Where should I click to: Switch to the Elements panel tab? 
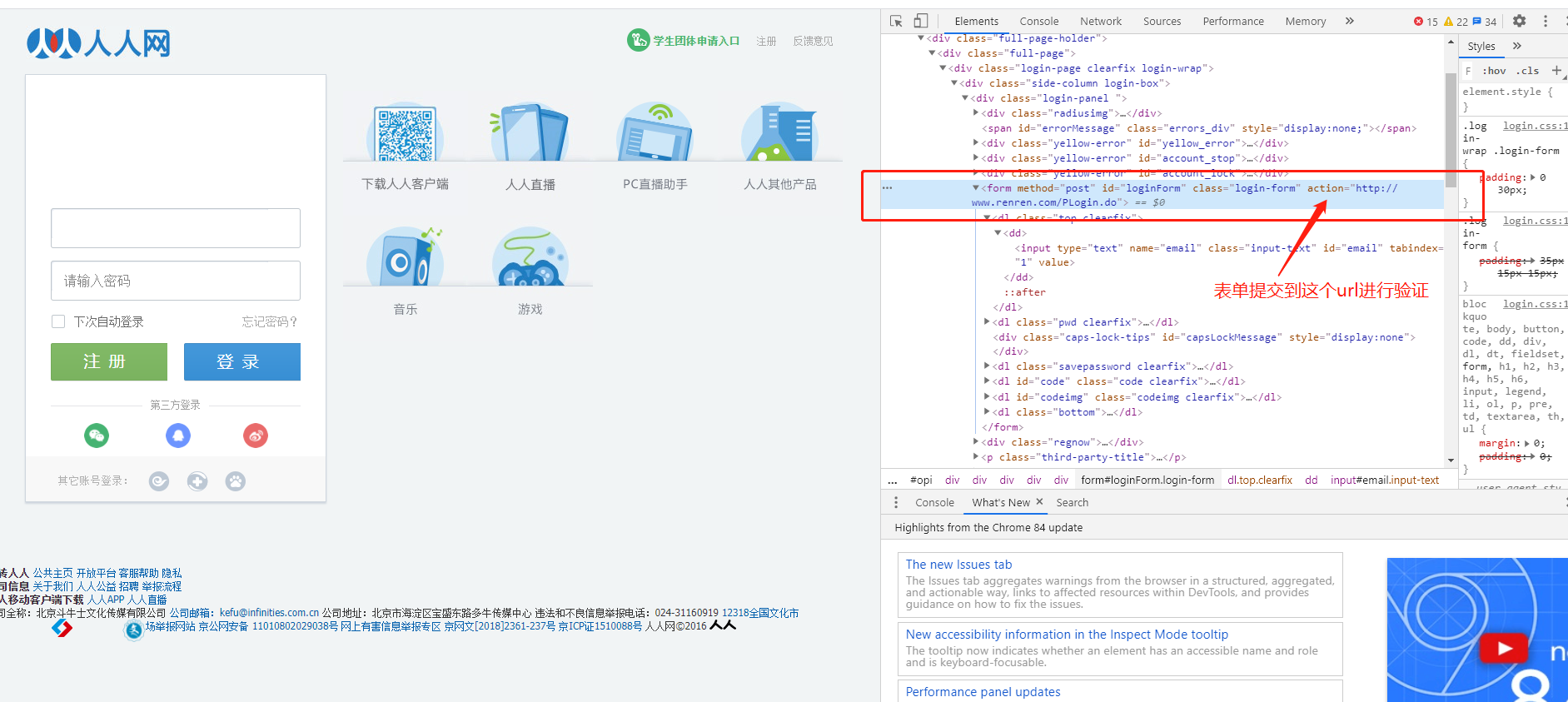point(976,22)
